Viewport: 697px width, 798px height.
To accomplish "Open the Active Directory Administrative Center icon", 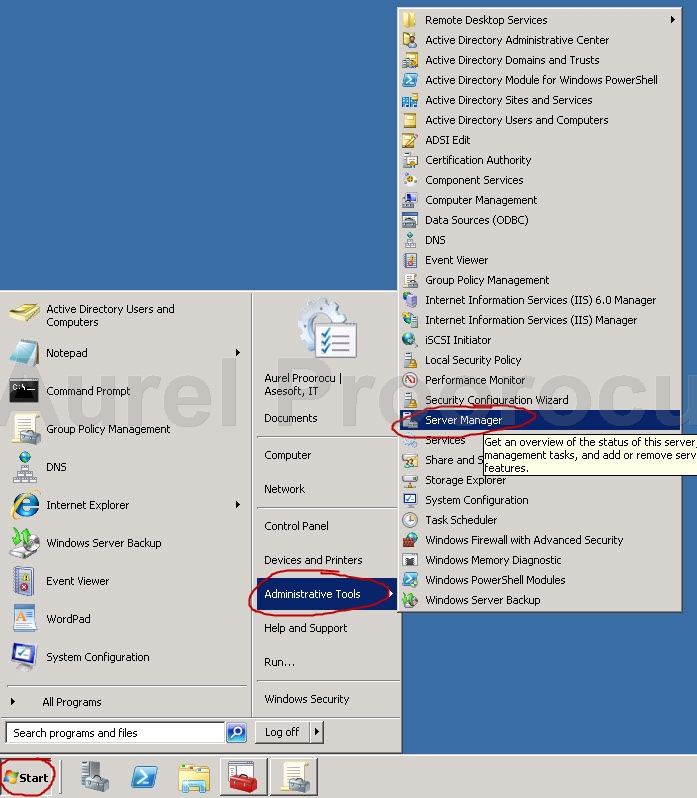I will [x=410, y=40].
